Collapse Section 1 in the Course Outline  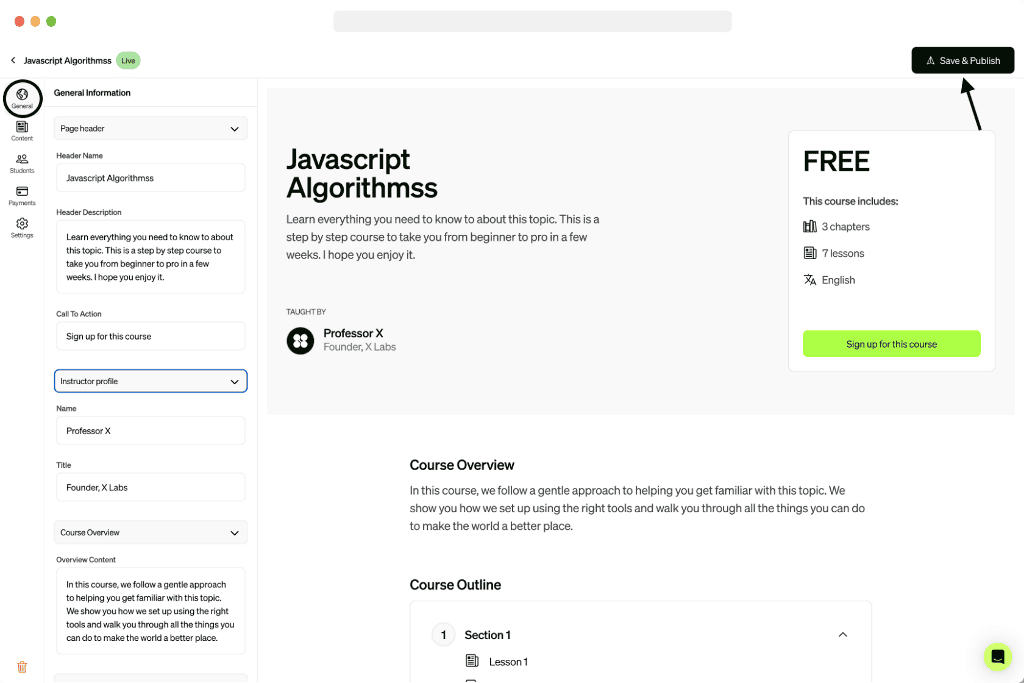click(x=842, y=635)
